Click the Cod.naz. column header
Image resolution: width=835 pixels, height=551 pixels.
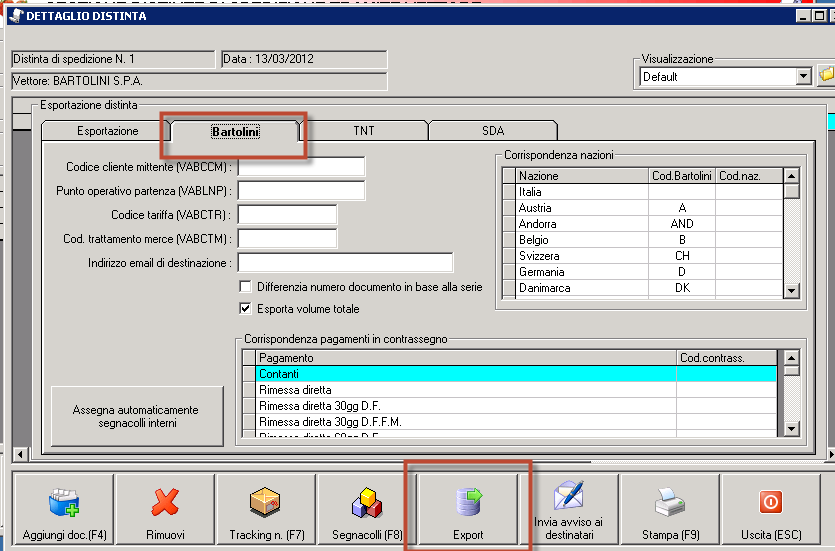(x=749, y=176)
